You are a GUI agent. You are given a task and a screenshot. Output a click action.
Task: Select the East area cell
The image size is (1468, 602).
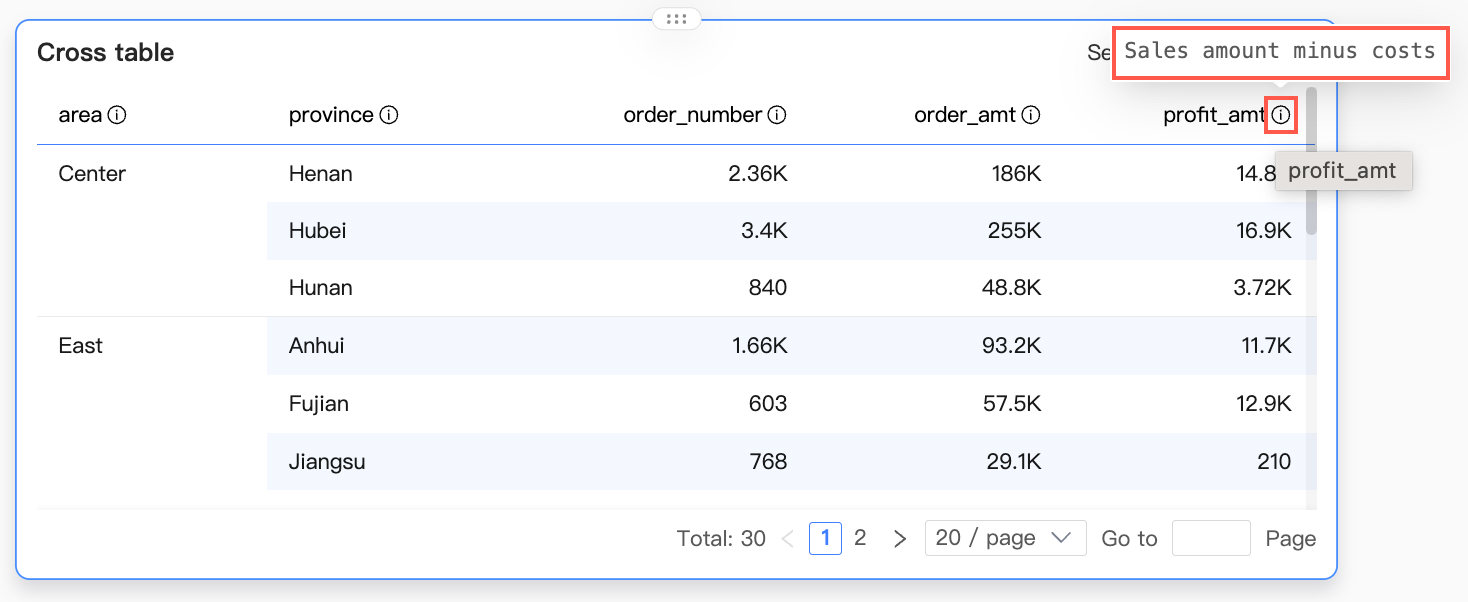(x=81, y=346)
